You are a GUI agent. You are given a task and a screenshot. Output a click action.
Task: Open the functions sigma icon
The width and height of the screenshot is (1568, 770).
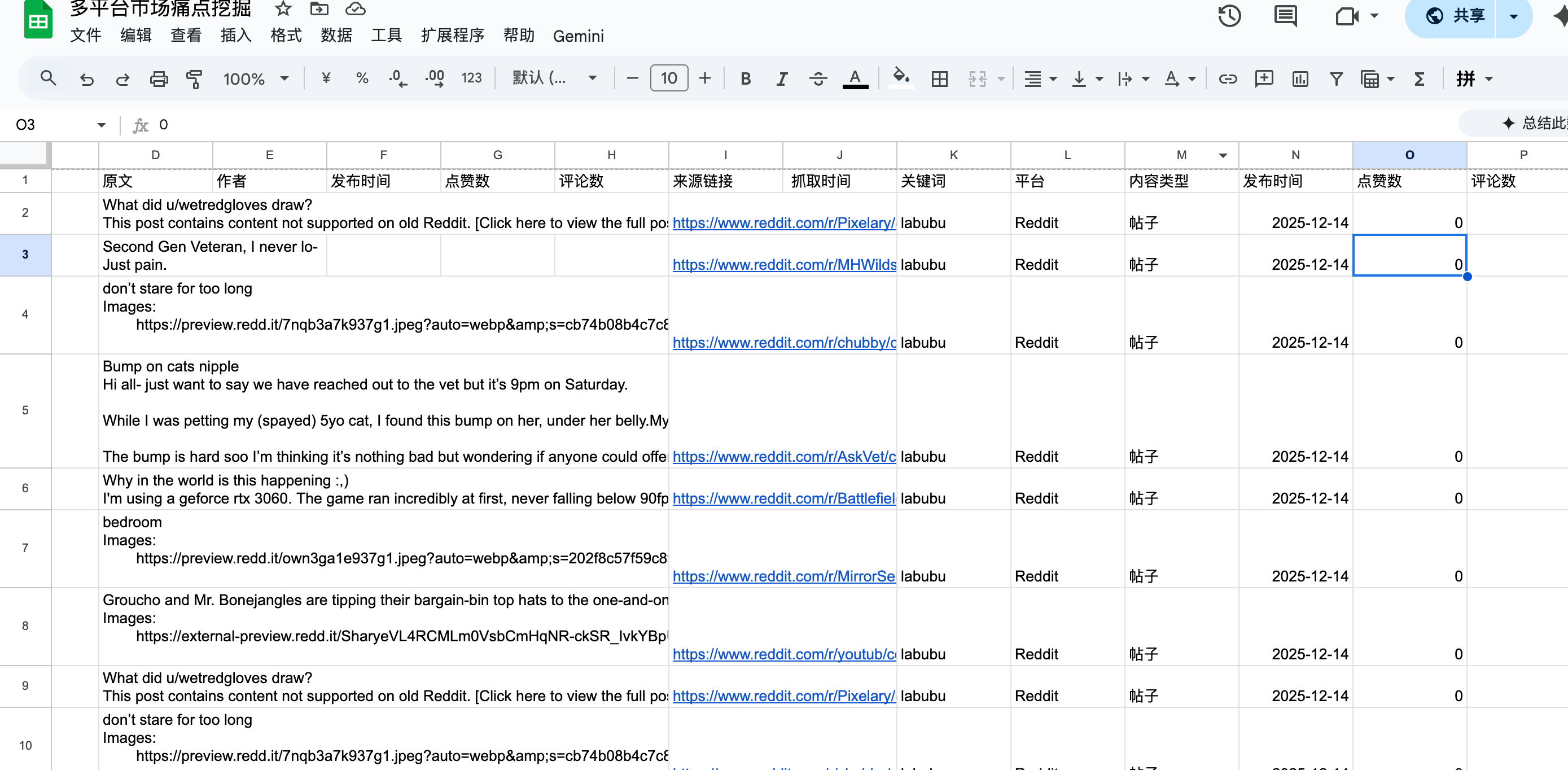tap(1419, 78)
